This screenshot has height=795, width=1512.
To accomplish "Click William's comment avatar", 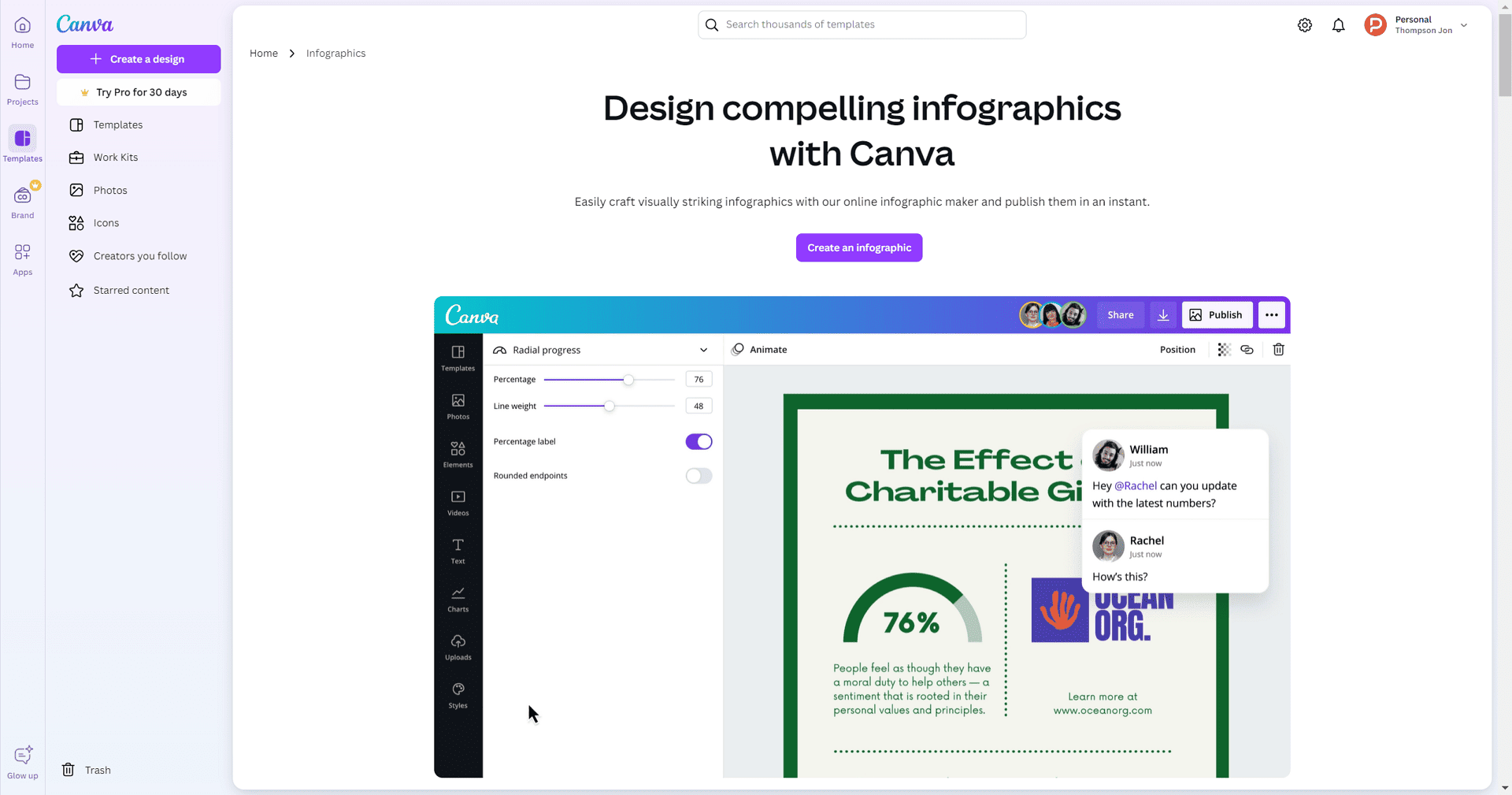I will pyautogui.click(x=1108, y=455).
